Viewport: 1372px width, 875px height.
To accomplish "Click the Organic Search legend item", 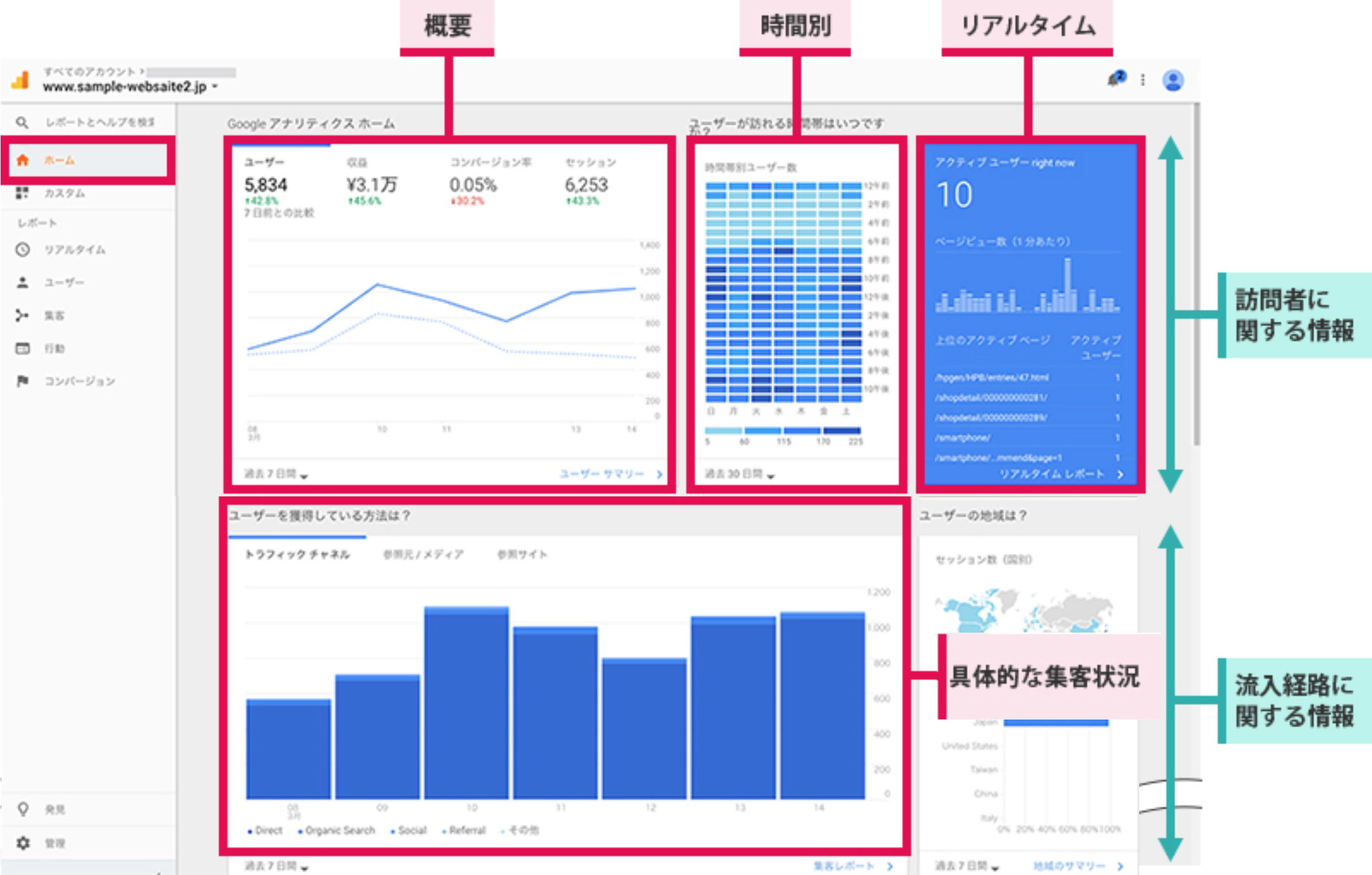I will (x=336, y=830).
